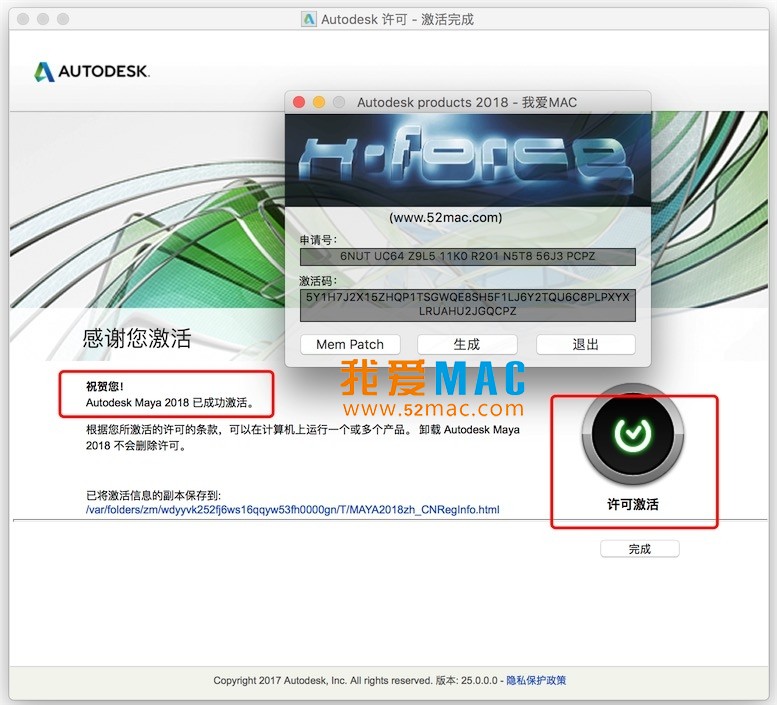Click the green license activated checkmark icon

tap(632, 434)
